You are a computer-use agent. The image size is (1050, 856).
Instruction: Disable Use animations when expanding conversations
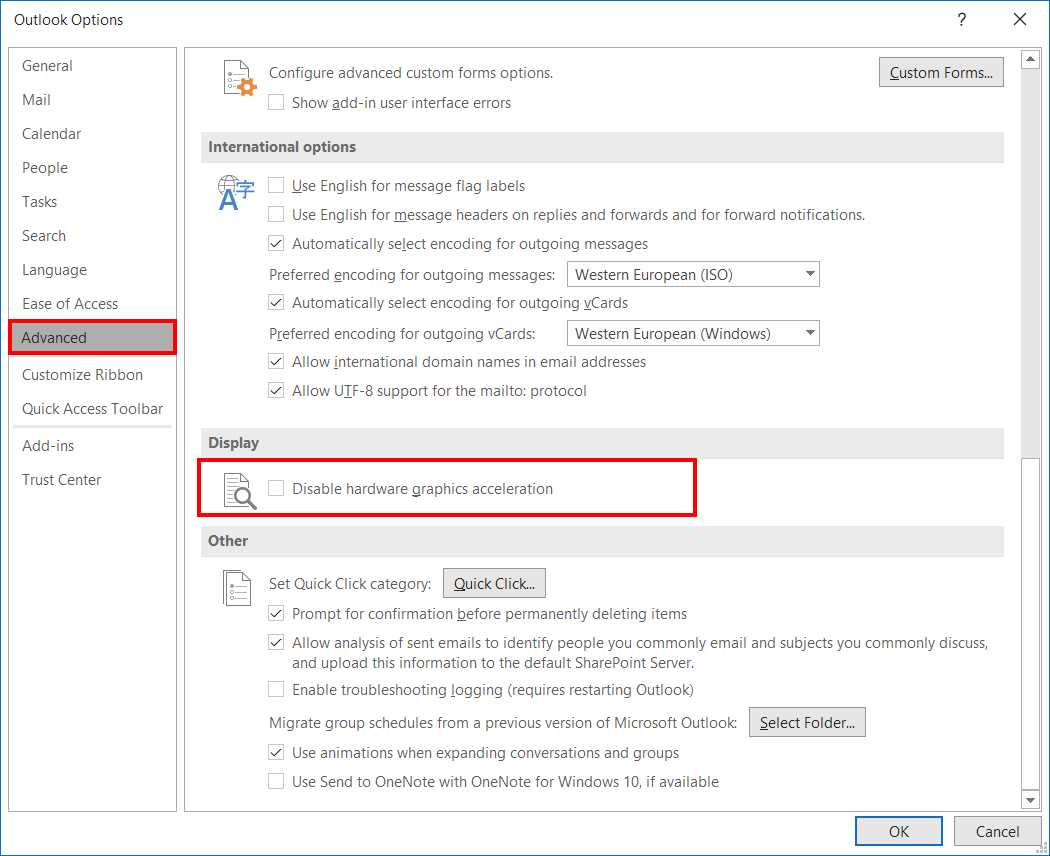point(276,752)
